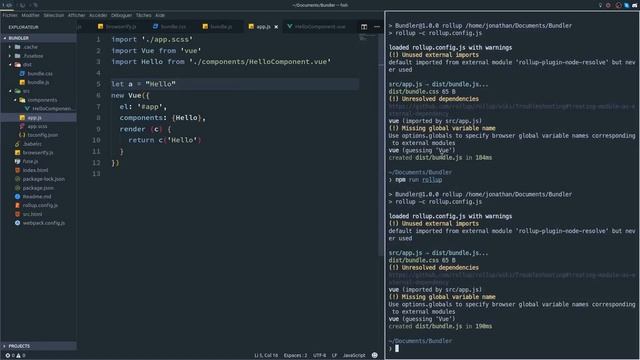The height and width of the screenshot is (360, 640).
Task: Open the Tâches menu
Action: click(x=143, y=15)
